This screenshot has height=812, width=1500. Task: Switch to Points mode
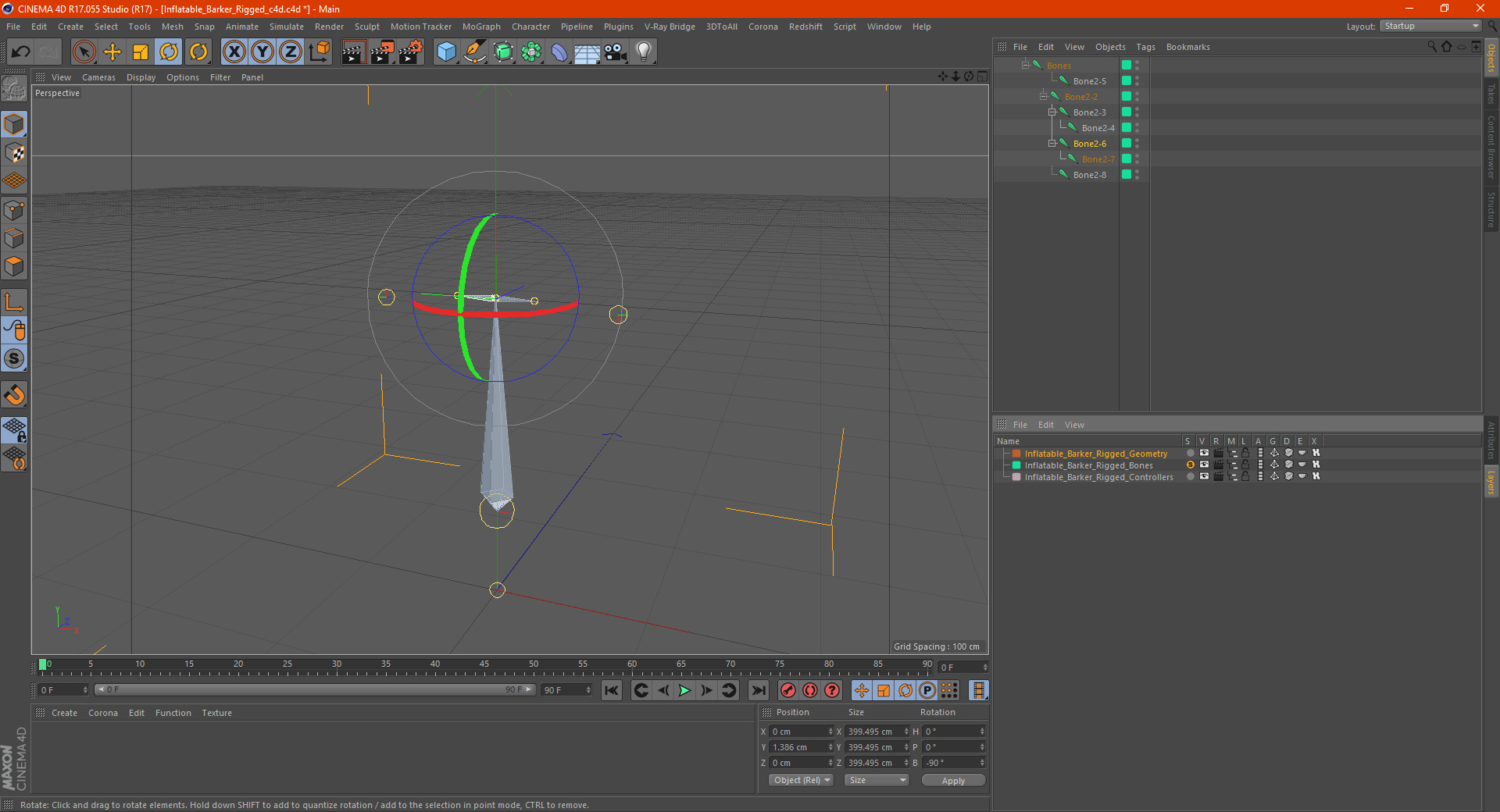point(14,210)
